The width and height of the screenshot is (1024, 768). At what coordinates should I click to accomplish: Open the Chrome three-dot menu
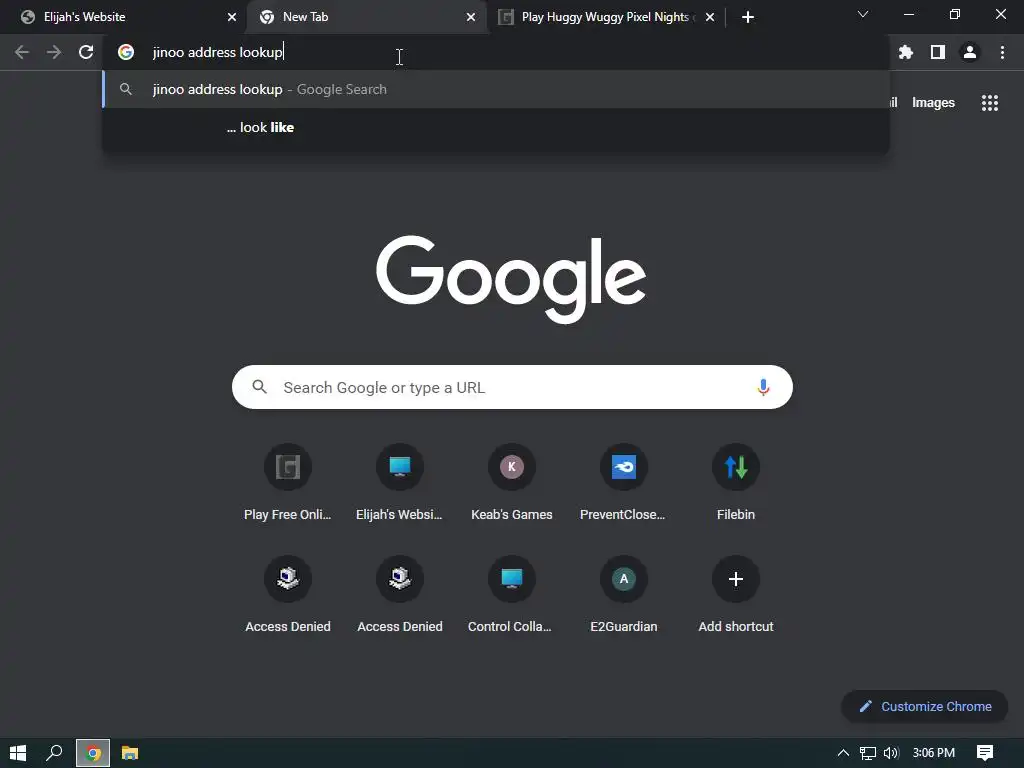tap(1002, 52)
